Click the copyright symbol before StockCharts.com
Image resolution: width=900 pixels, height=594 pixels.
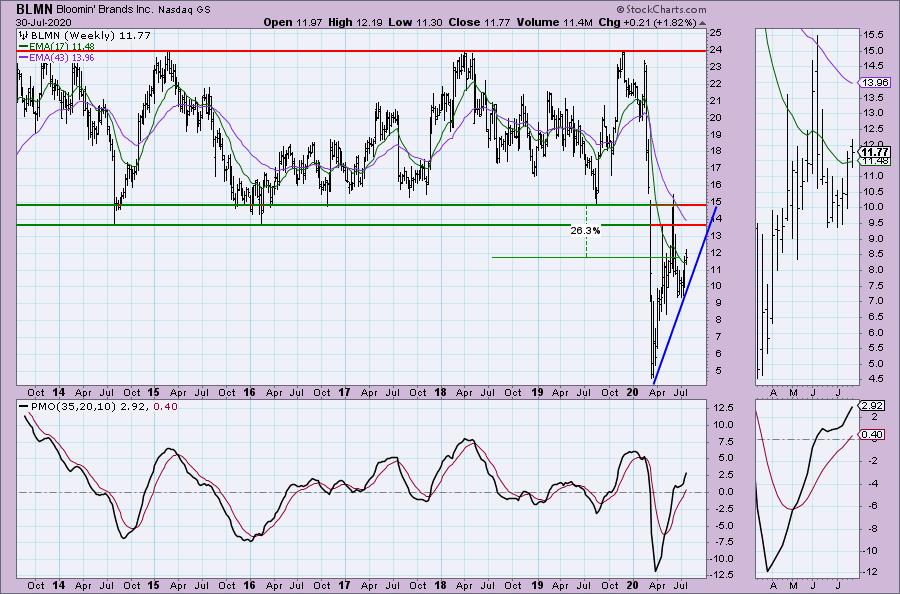click(620, 9)
